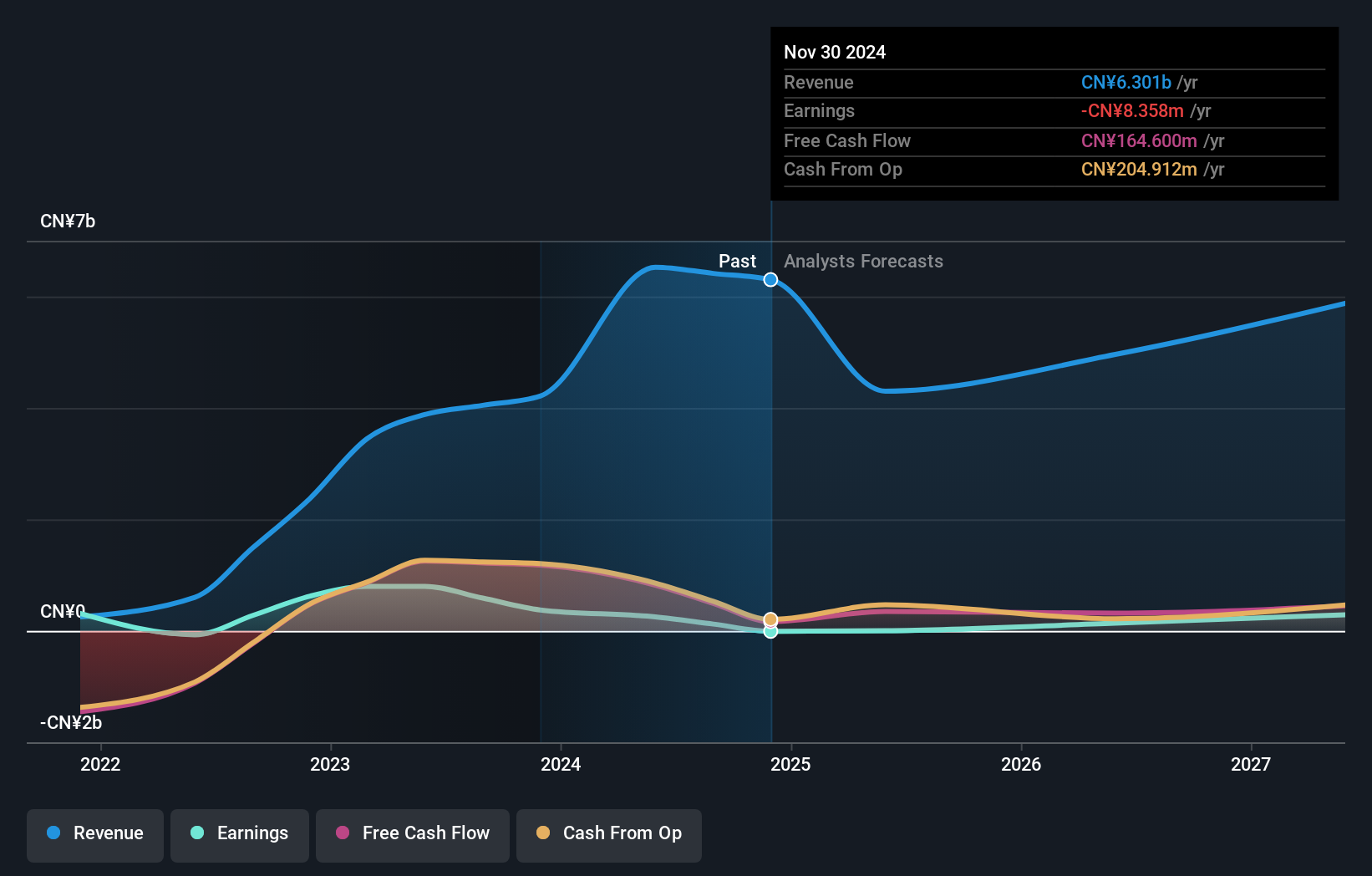Select the white Revenue data point marker
This screenshot has height=876, width=1372.
(770, 280)
